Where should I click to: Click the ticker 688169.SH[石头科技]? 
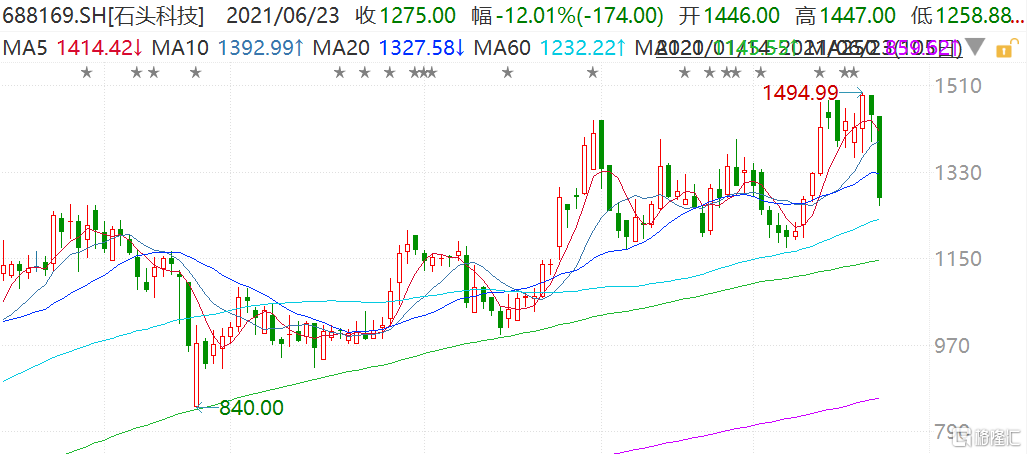103,14
